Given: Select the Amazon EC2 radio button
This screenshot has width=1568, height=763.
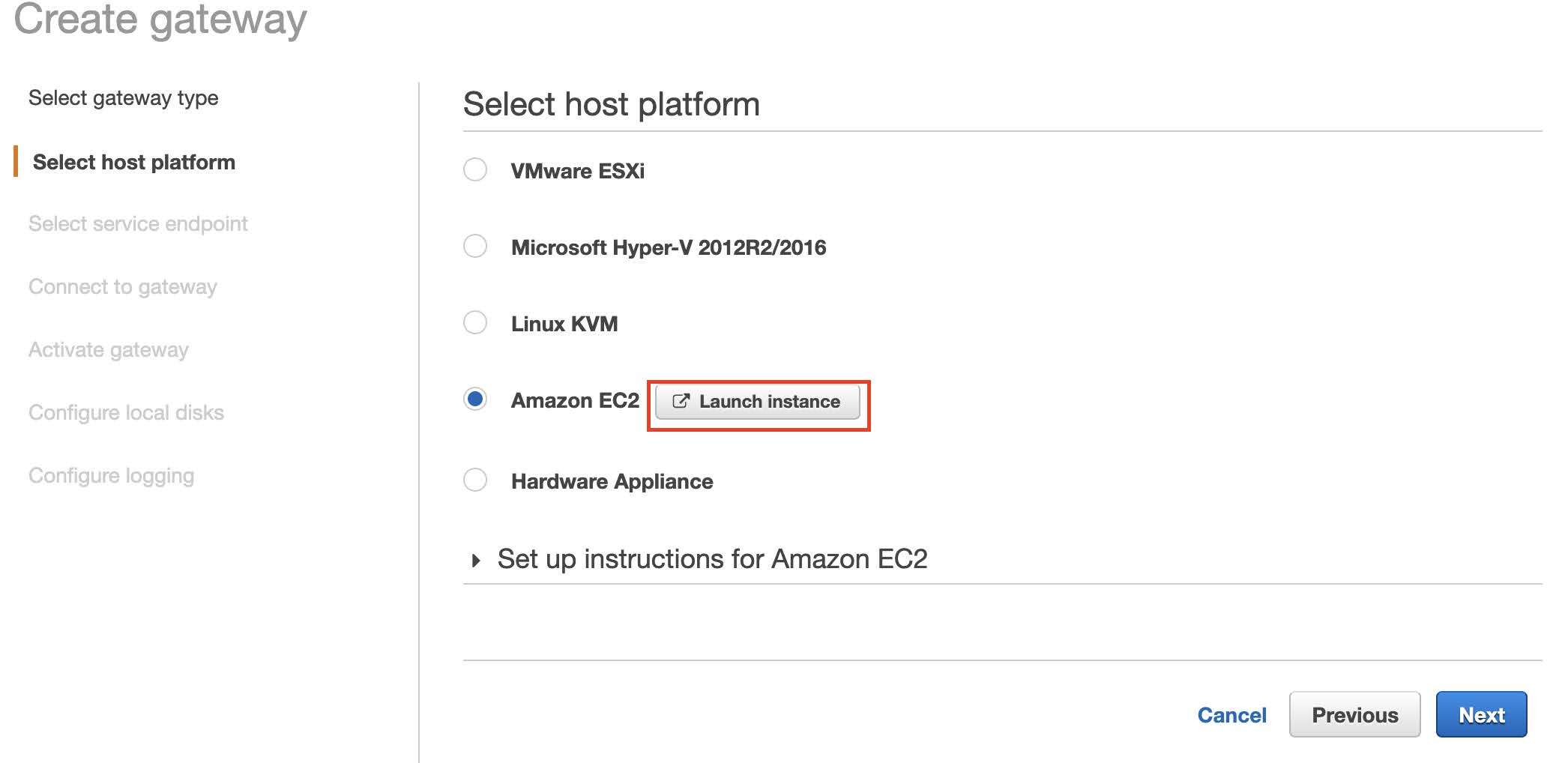Looking at the screenshot, I should tap(475, 399).
